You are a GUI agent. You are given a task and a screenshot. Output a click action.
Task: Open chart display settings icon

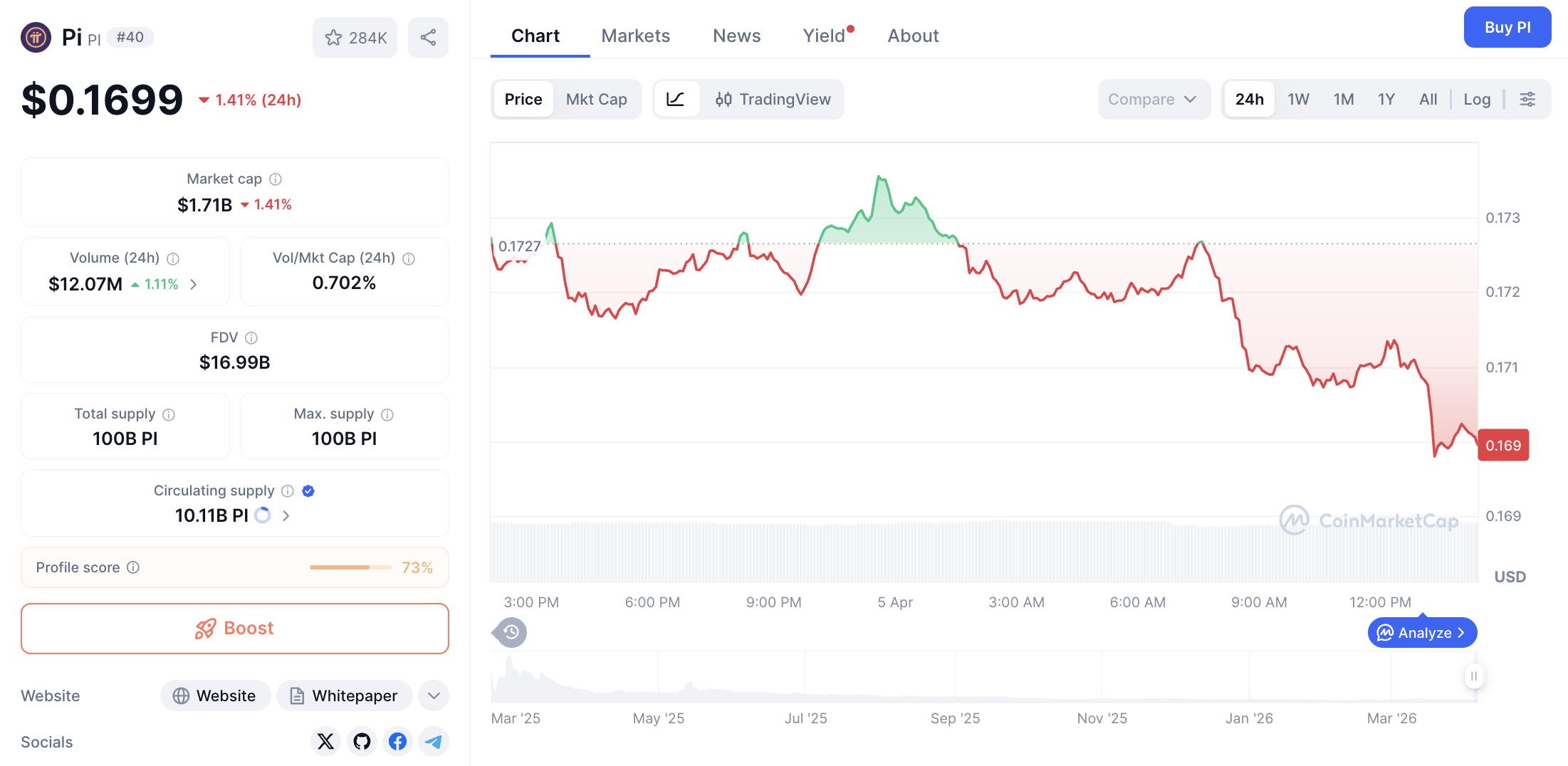click(x=1527, y=99)
